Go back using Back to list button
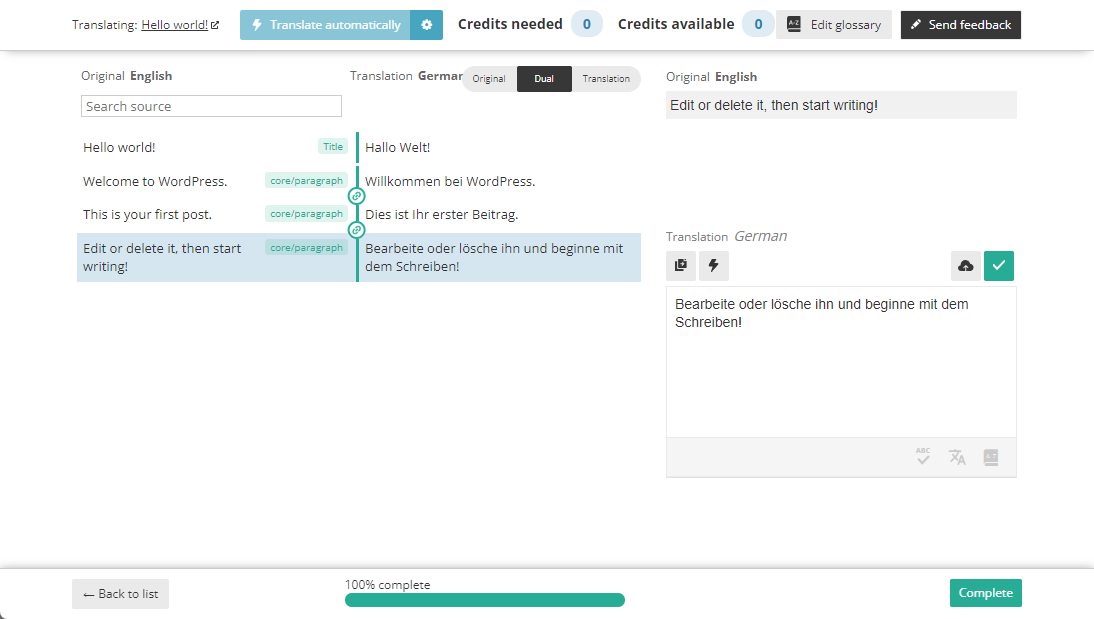Image resolution: width=1094 pixels, height=619 pixels. click(x=120, y=594)
